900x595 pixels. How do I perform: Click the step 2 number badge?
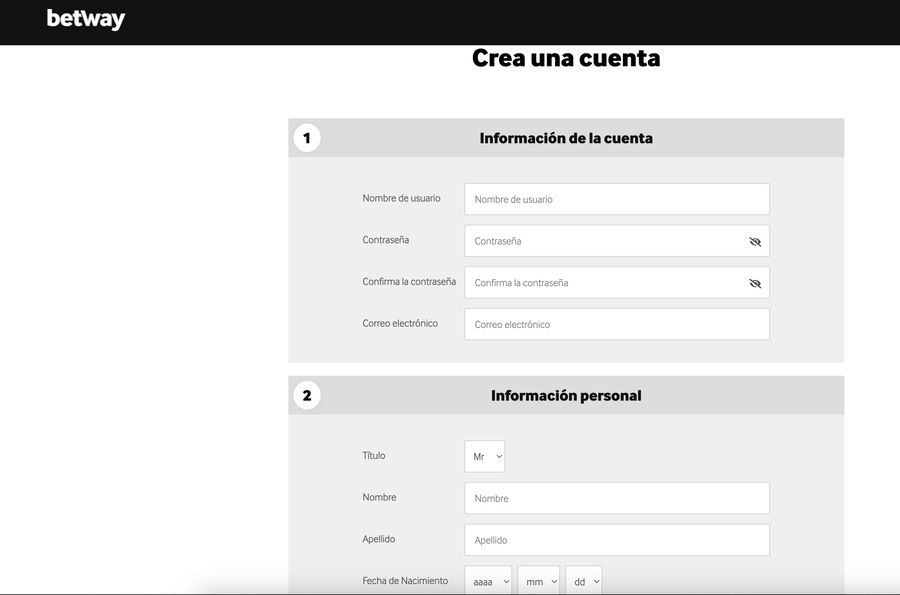[x=307, y=395]
